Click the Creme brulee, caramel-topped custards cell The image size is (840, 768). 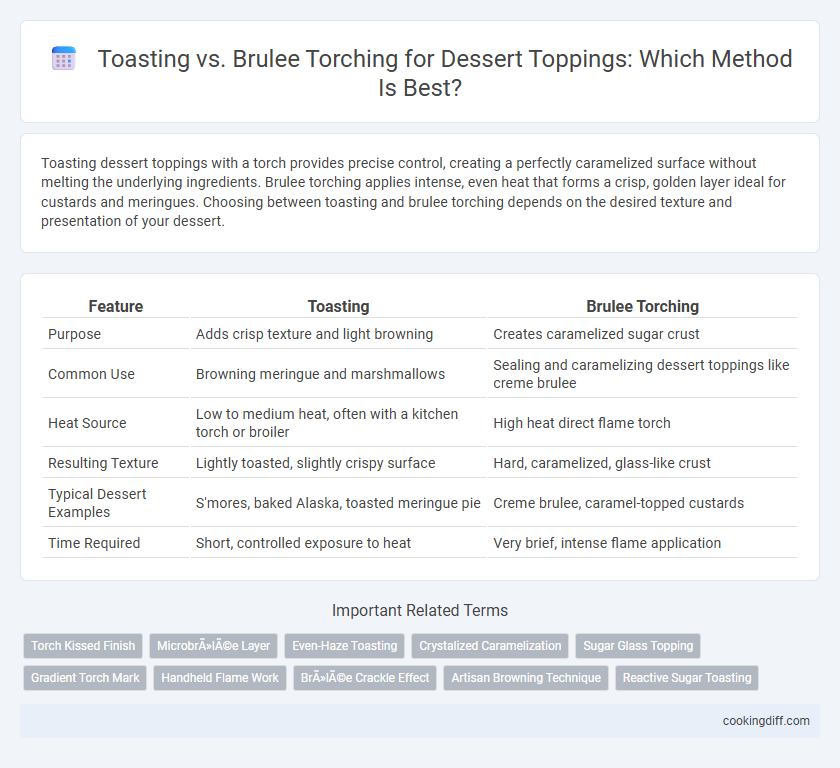(x=619, y=503)
